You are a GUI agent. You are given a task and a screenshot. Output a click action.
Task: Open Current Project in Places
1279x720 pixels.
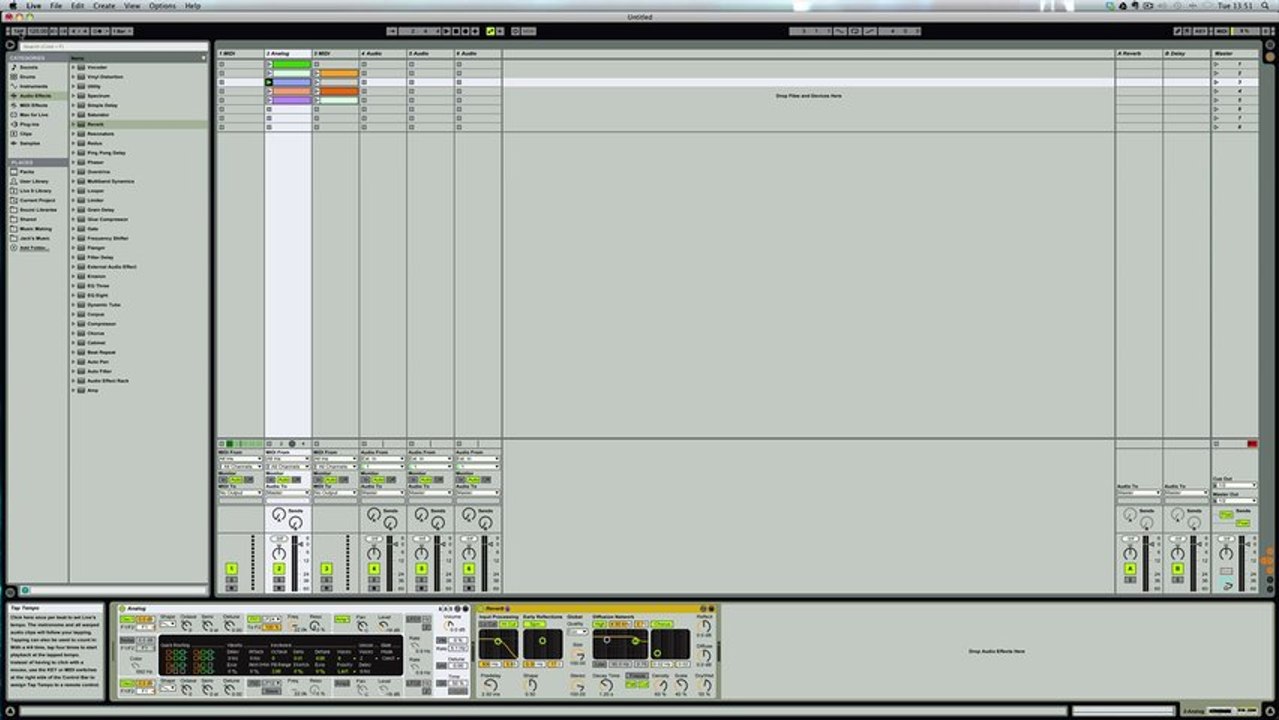35,200
